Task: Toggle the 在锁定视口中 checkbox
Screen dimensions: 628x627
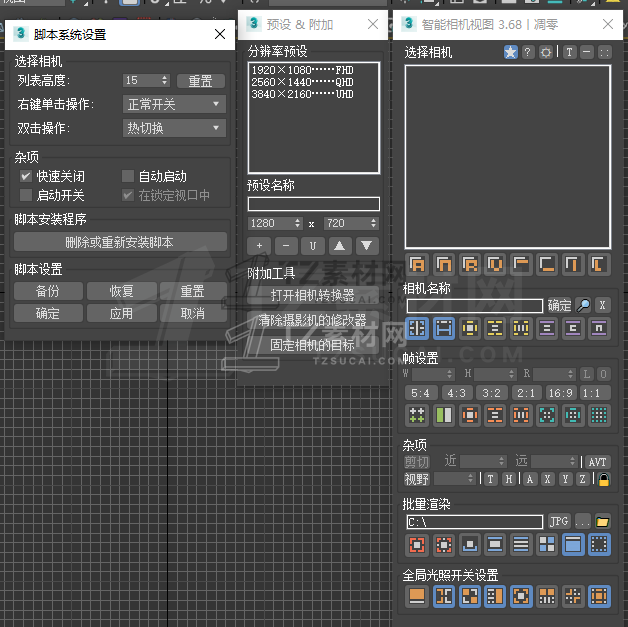Action: coord(127,195)
